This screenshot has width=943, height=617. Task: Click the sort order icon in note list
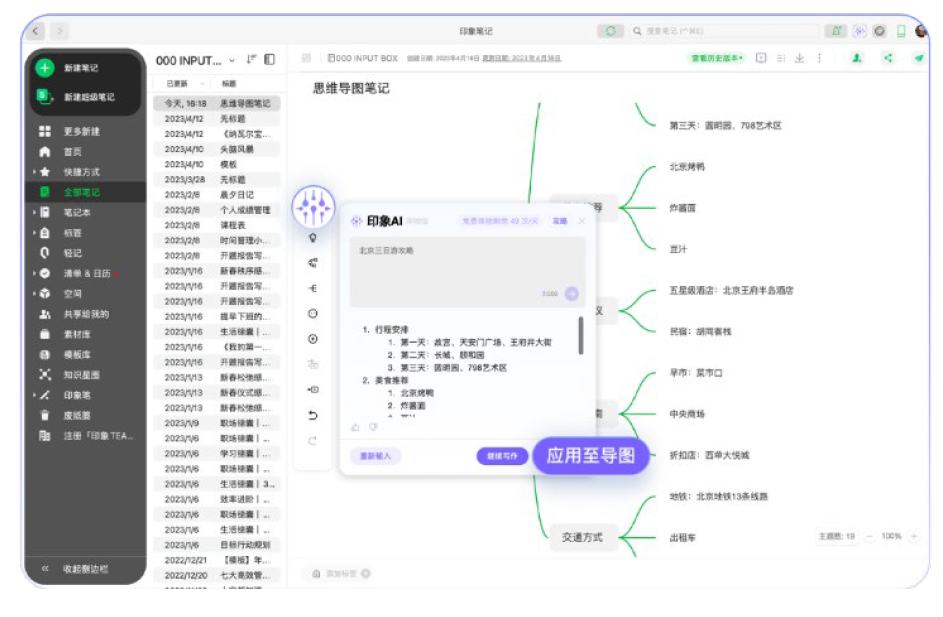click(251, 60)
